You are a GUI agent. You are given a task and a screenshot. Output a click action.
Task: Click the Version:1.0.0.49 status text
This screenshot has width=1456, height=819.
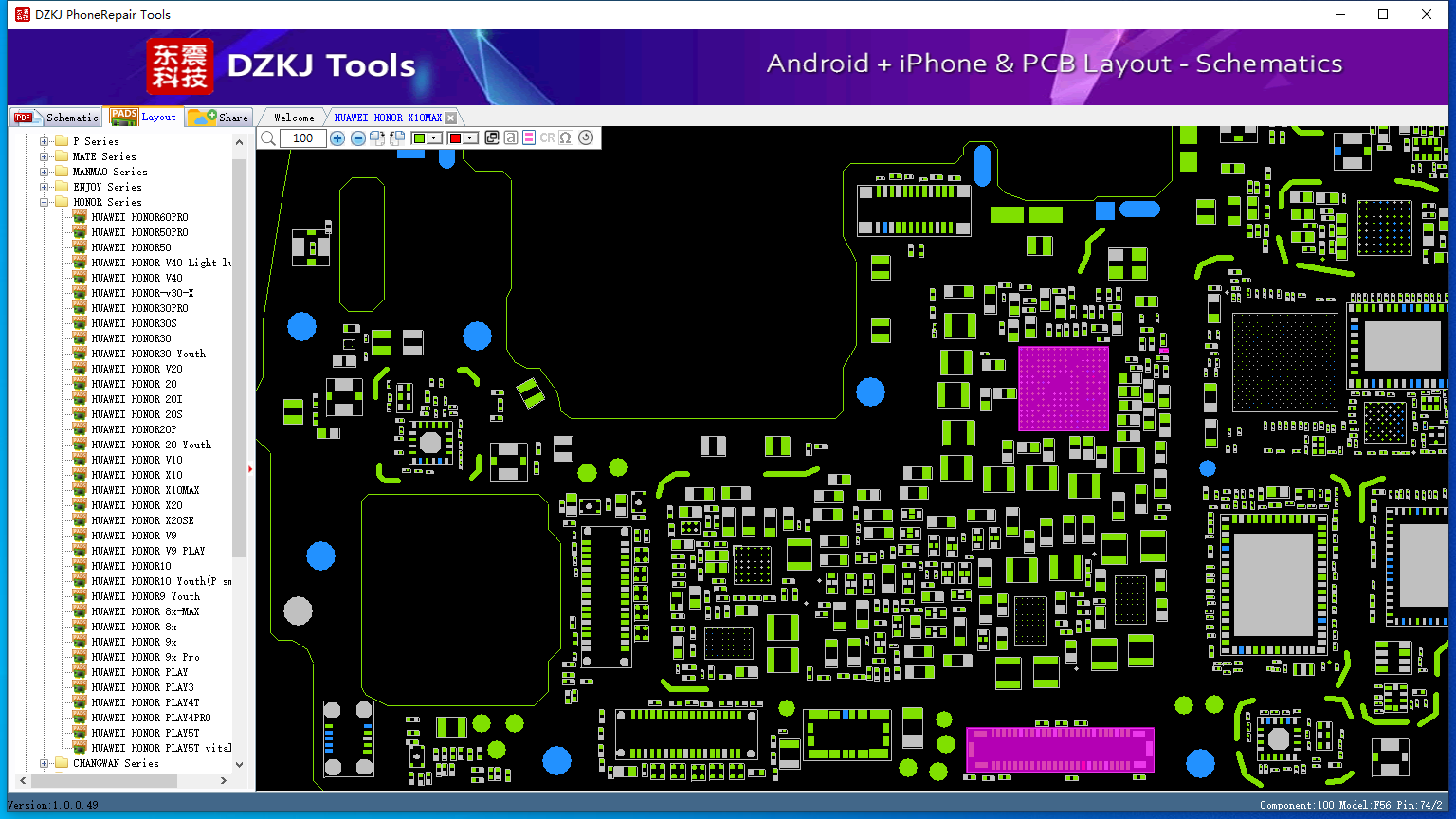coord(53,805)
